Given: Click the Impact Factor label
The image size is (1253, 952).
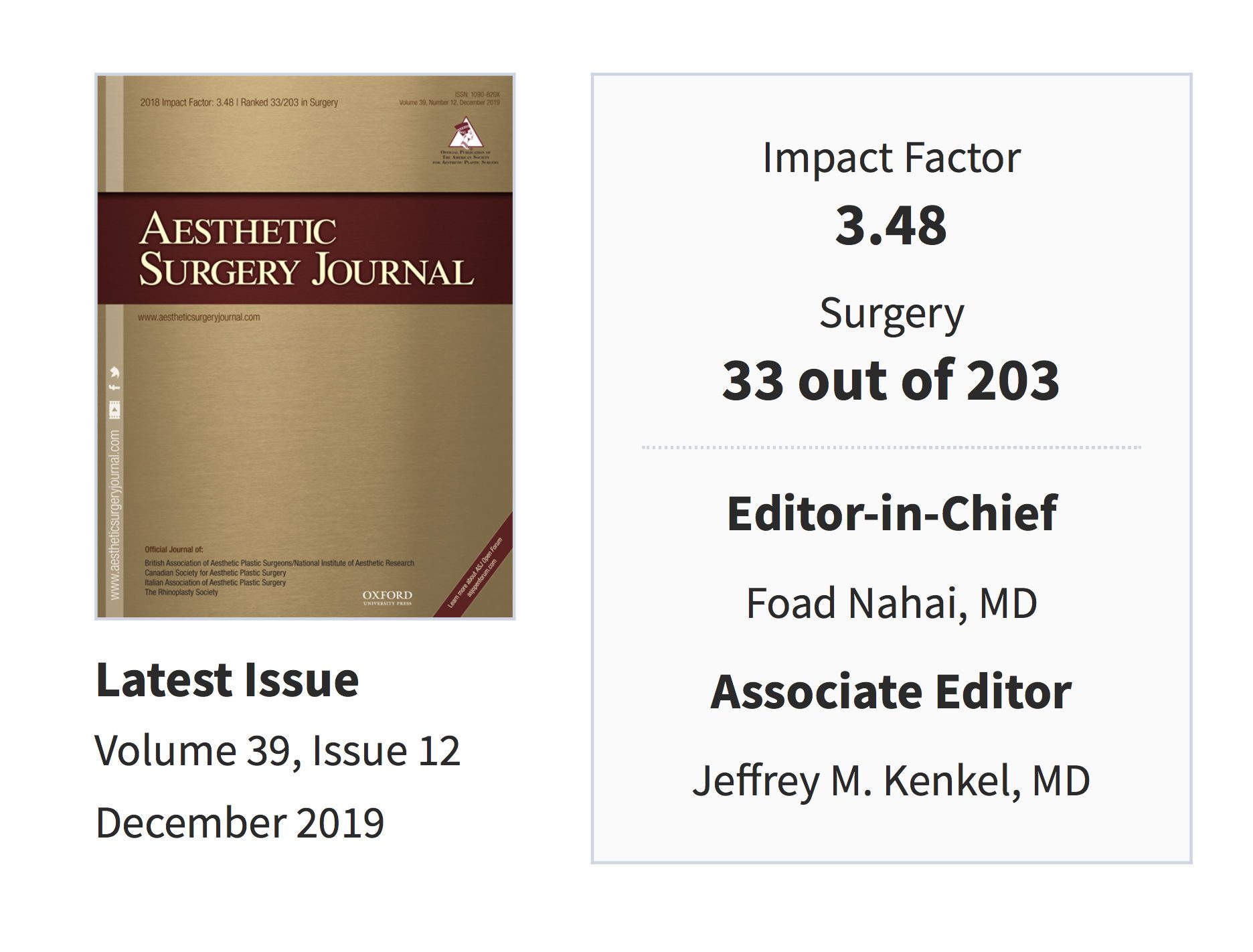Looking at the screenshot, I should 892,159.
